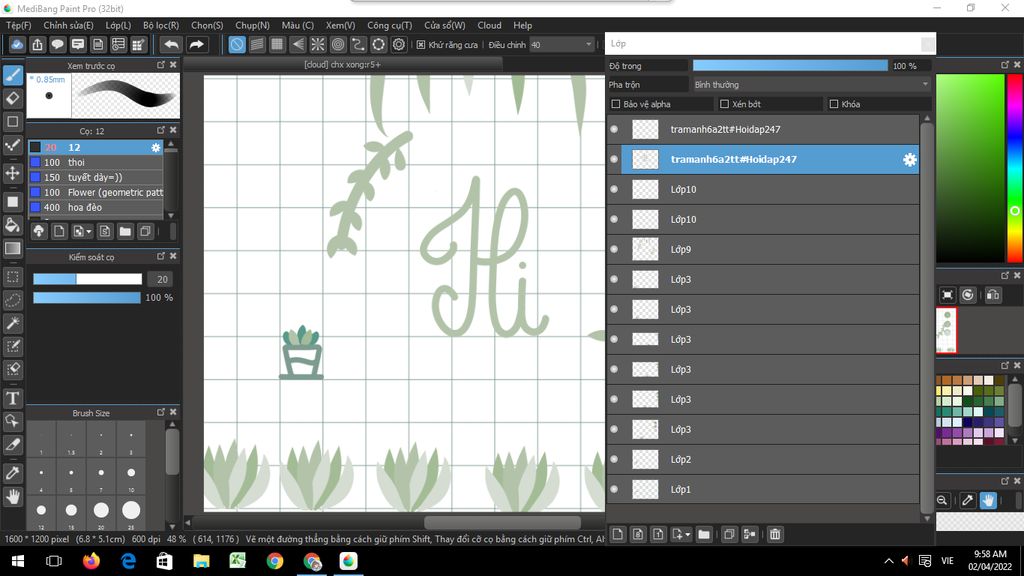
Task: Adjust the Độ trong opacity slider
Action: 790,66
